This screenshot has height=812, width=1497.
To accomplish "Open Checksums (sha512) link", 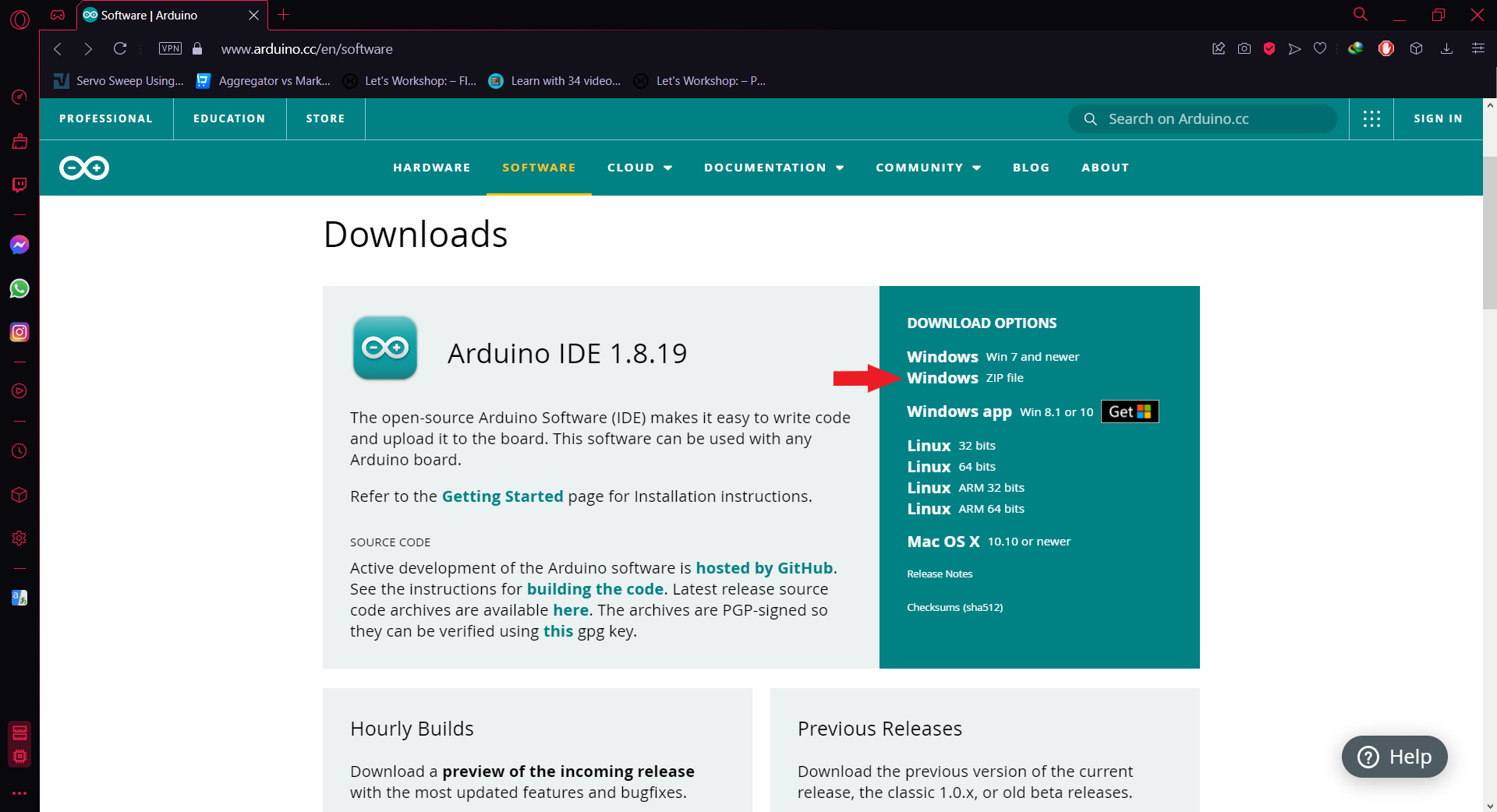I will tap(954, 608).
